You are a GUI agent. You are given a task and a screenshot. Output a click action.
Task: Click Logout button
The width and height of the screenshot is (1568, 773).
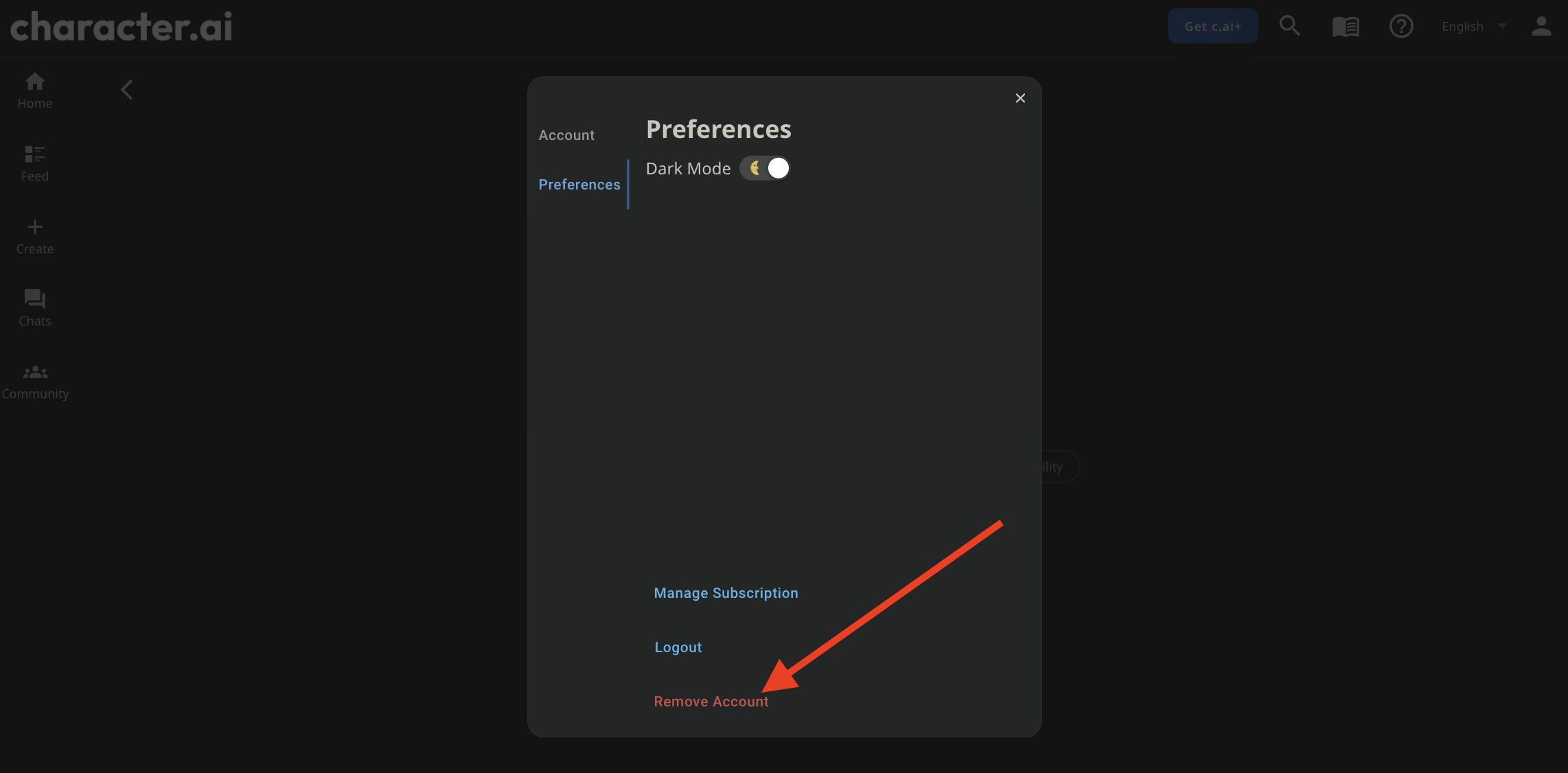tap(678, 645)
